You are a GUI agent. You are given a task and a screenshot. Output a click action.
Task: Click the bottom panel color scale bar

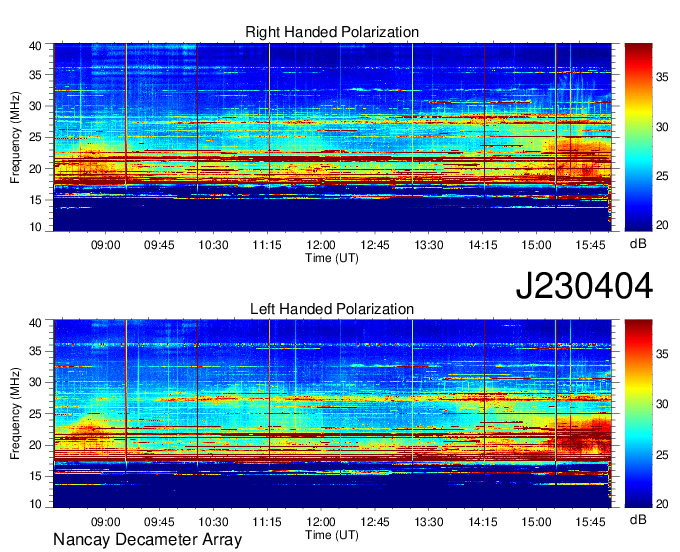click(638, 414)
